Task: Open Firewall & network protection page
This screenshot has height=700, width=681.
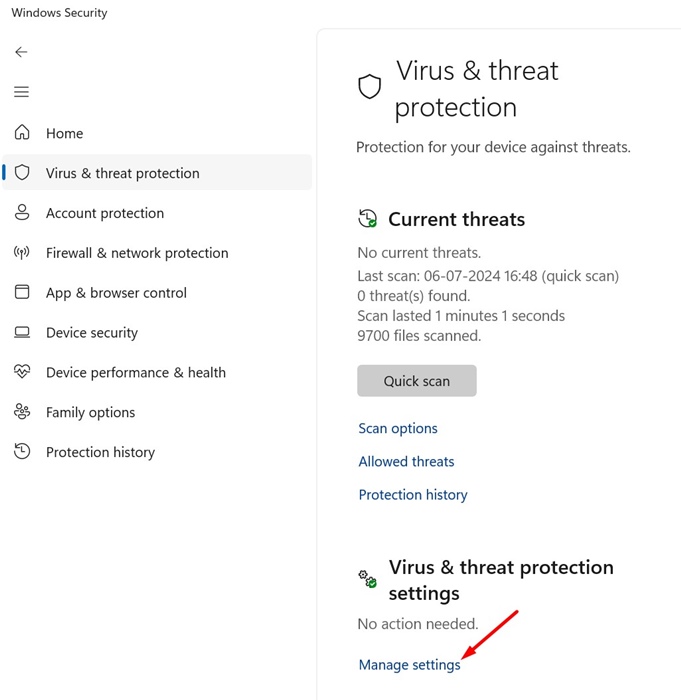Action: [137, 253]
